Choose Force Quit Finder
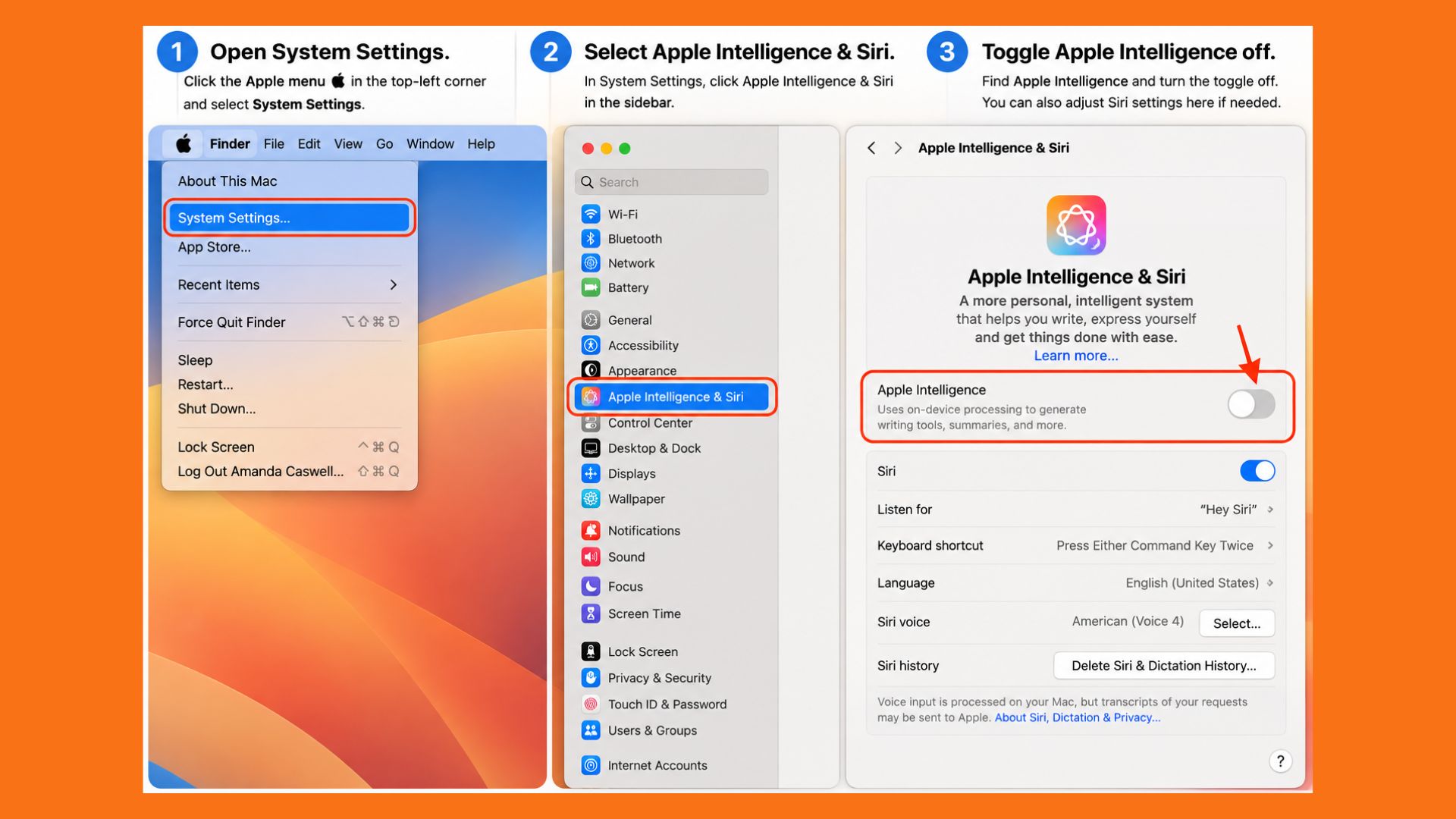Image resolution: width=1456 pixels, height=819 pixels. 289,322
